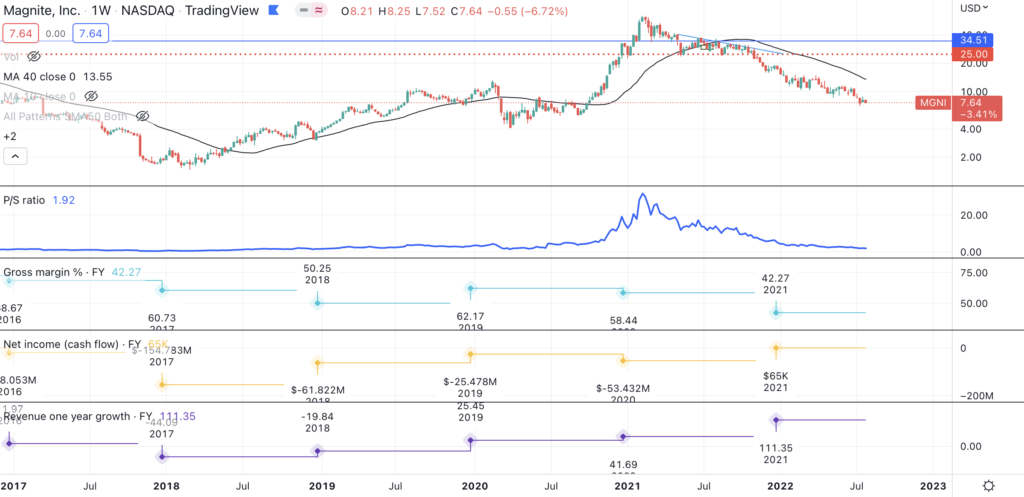
Task: Click the 2018 net income data marker
Action: [317, 362]
